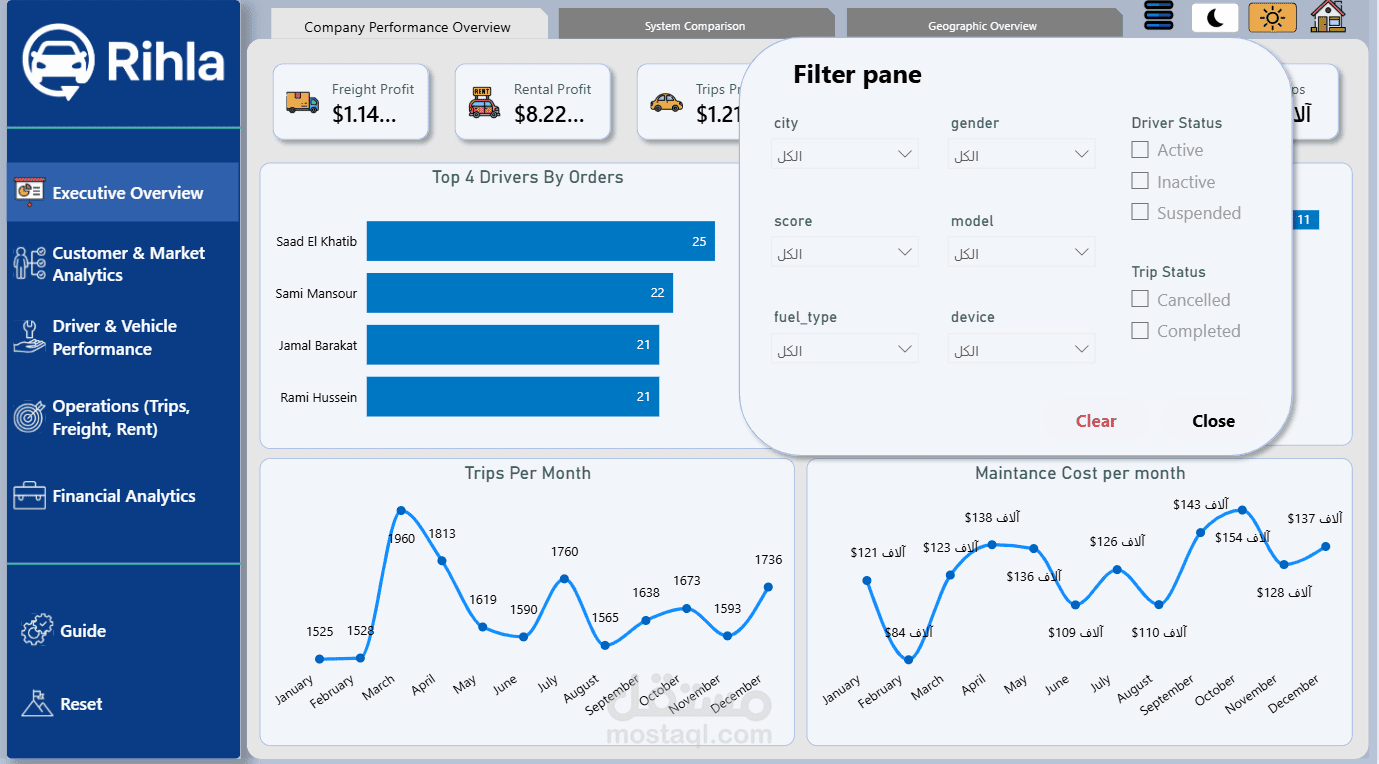1379x764 pixels.
Task: Switch to light mode sun icon
Action: click(1272, 17)
